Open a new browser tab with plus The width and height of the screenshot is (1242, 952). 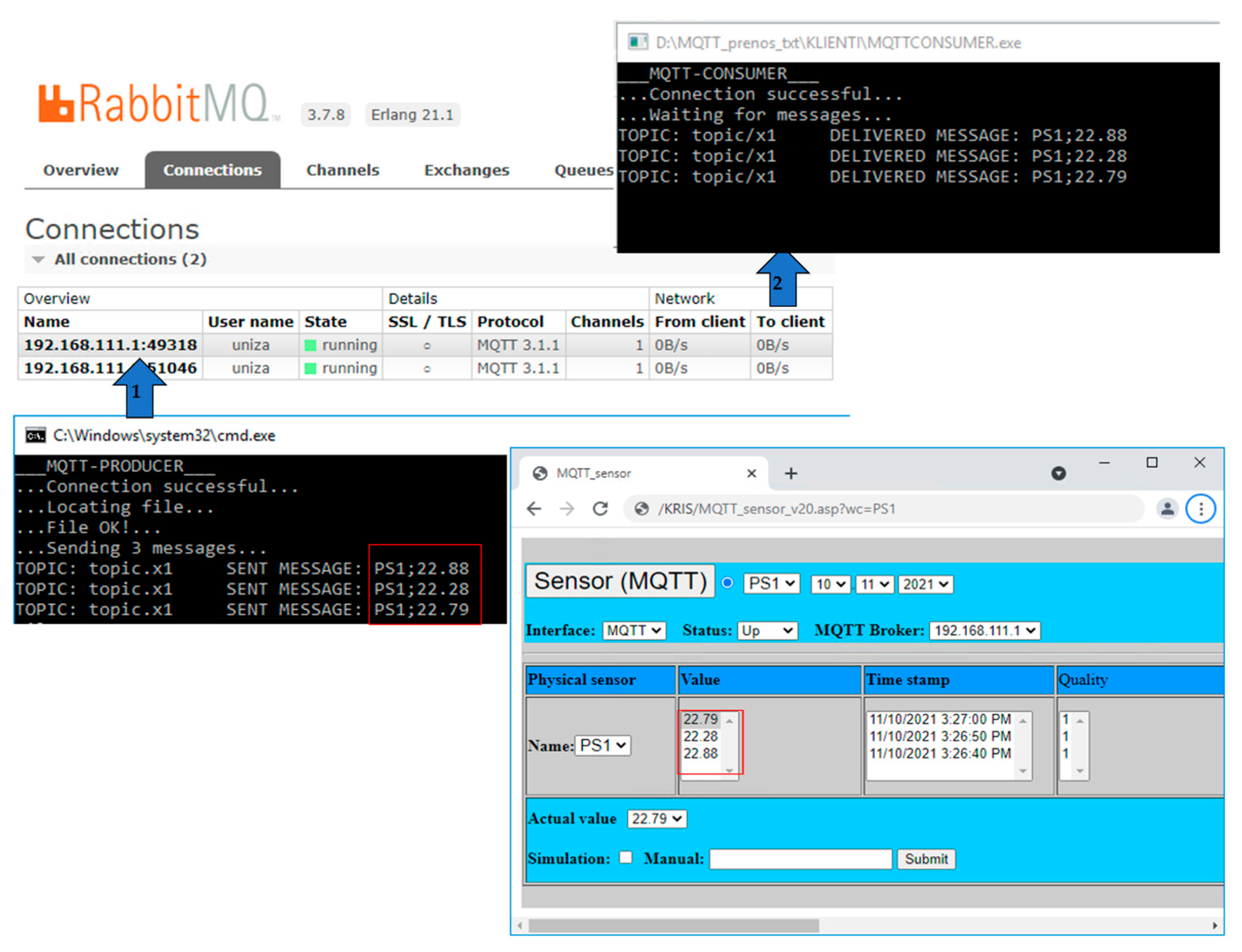click(790, 473)
